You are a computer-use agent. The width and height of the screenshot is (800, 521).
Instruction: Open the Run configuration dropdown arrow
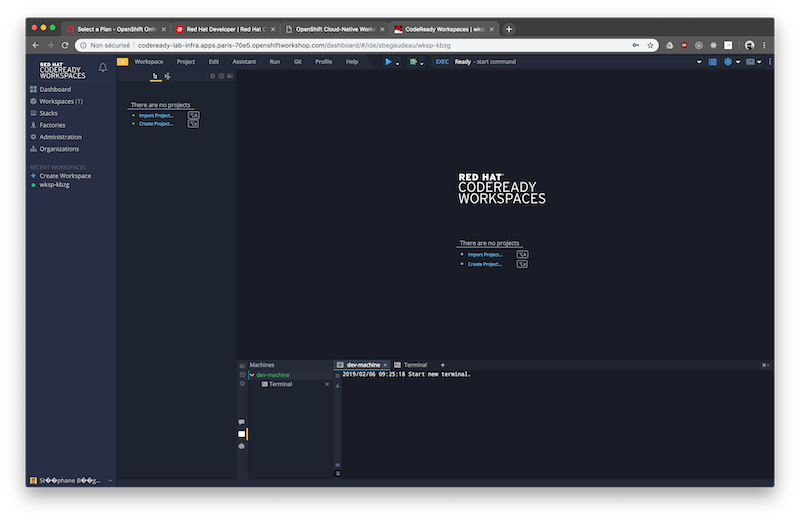[397, 63]
